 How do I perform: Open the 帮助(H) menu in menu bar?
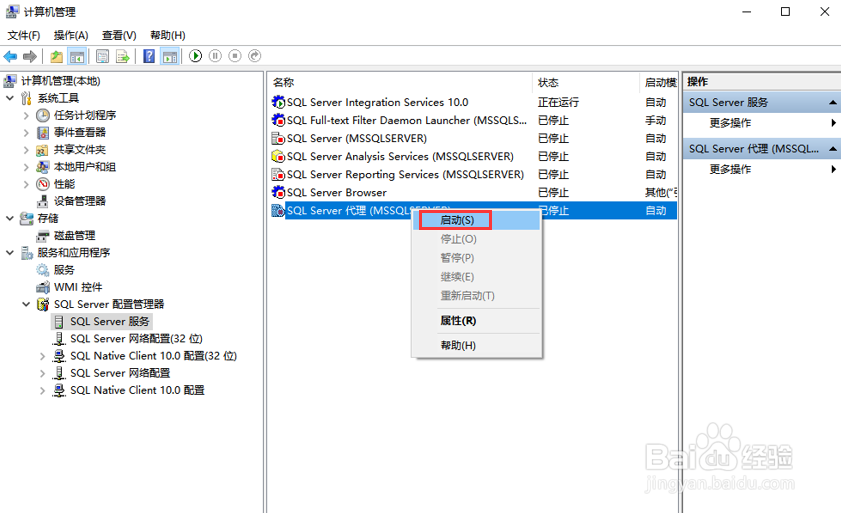168,35
